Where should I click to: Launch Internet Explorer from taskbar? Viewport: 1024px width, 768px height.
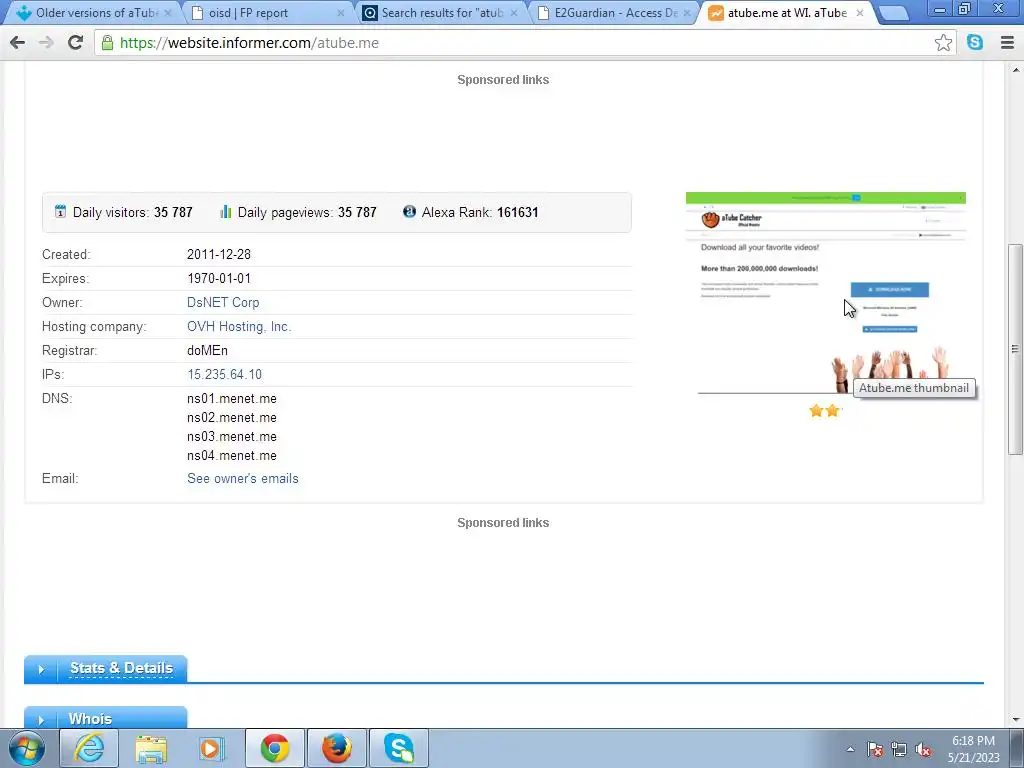click(89, 748)
